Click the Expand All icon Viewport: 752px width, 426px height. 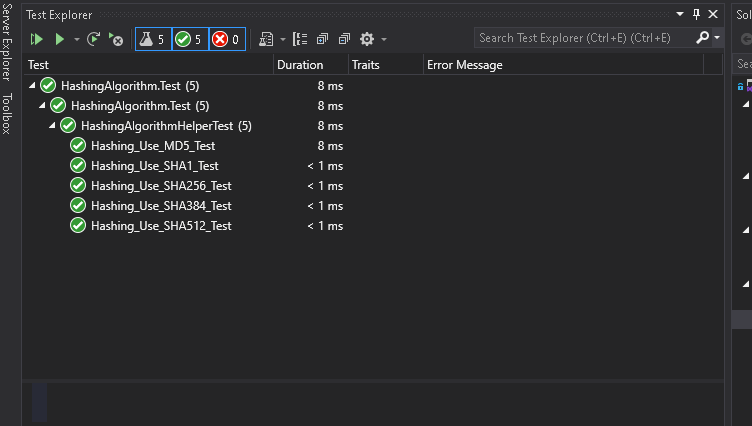322,39
